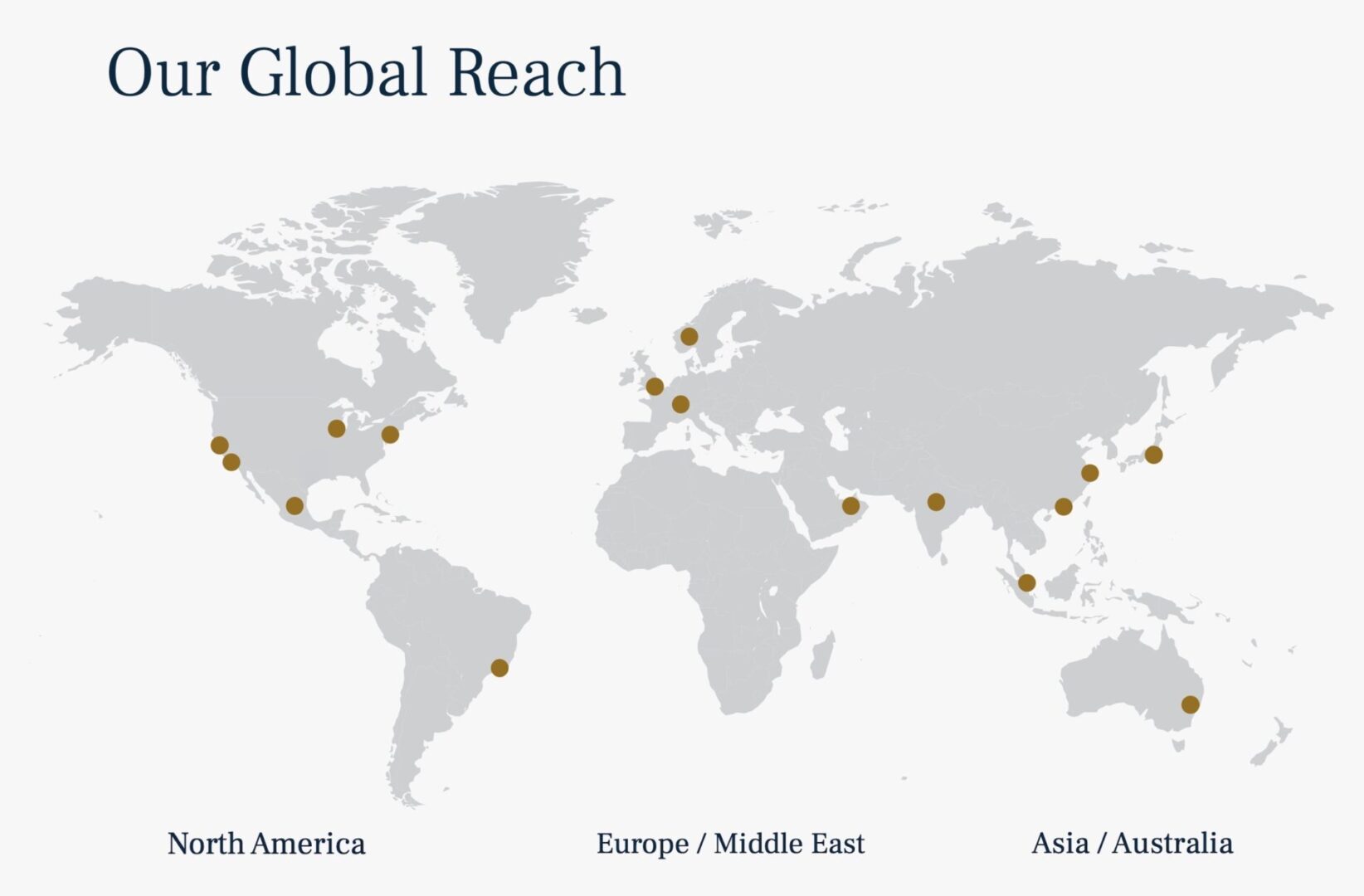
Task: Click the map dot on the US East Coast
Action: click(x=390, y=434)
